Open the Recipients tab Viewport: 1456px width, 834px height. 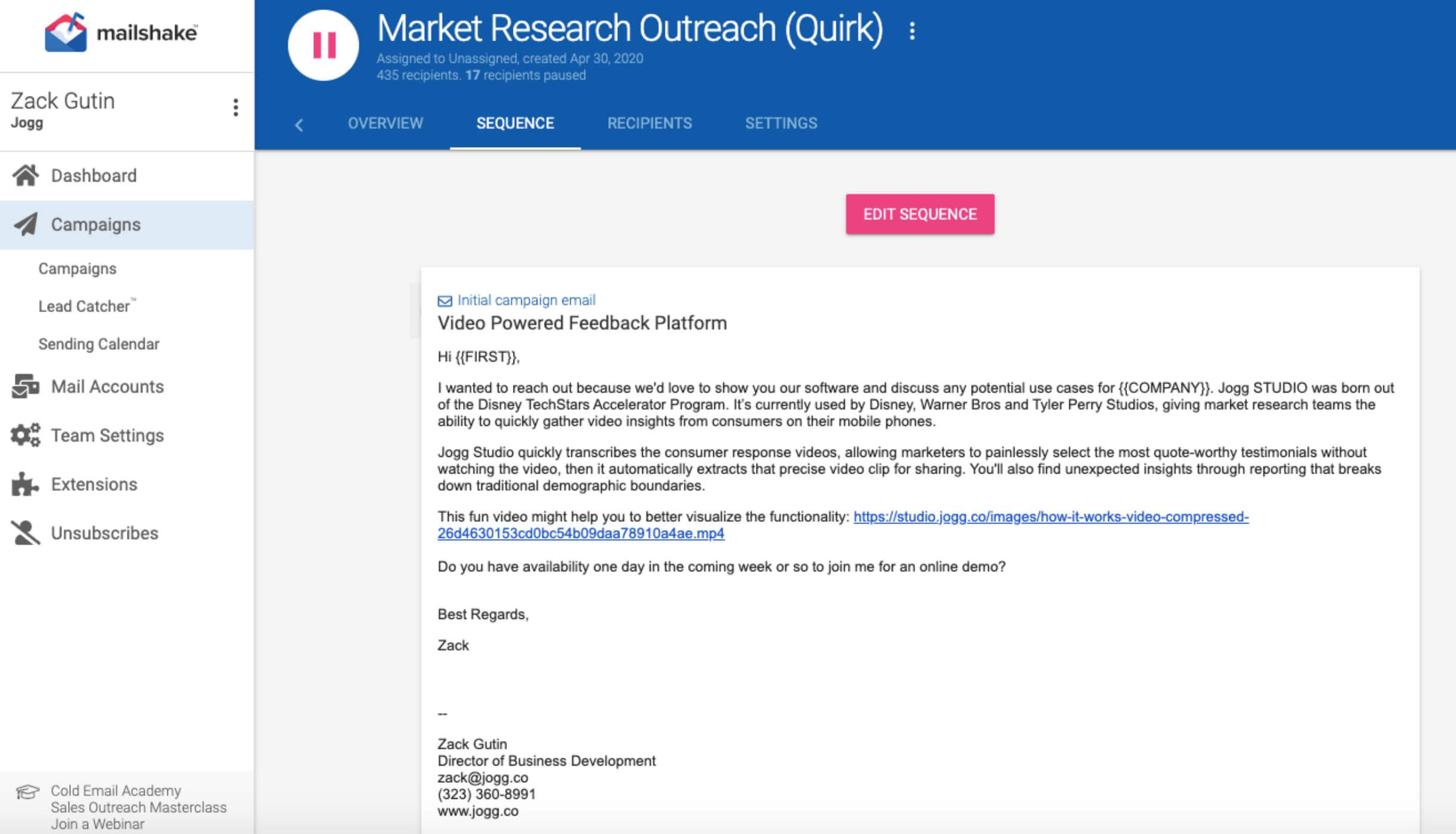(x=649, y=123)
